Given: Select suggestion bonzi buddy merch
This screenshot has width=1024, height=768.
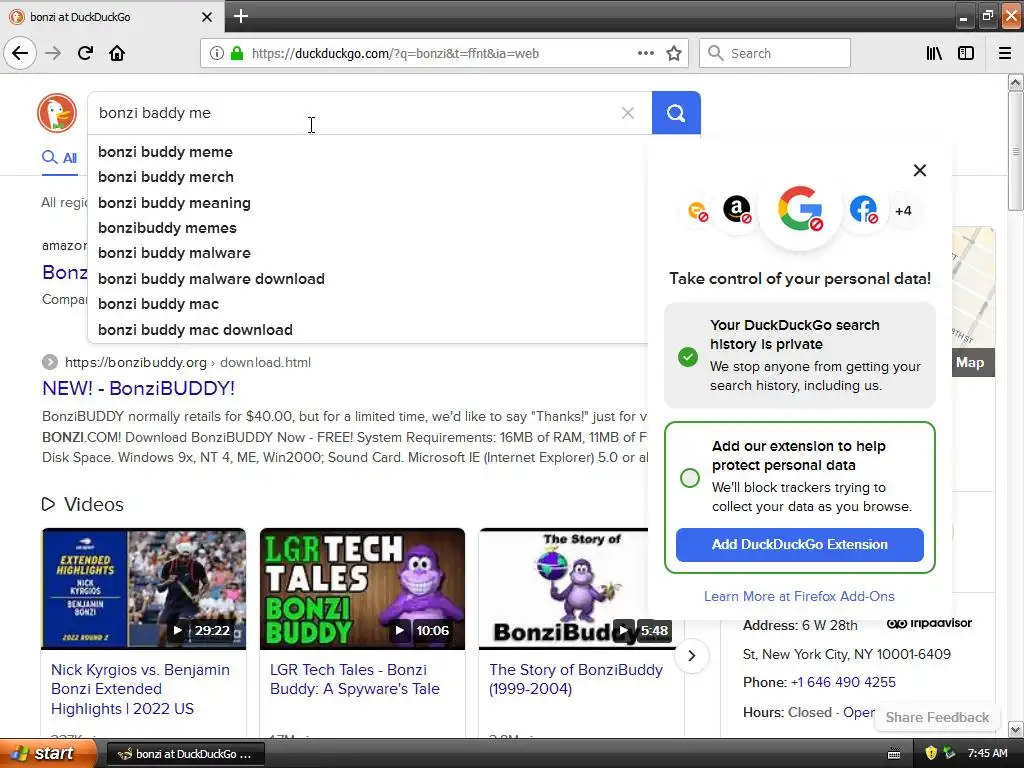Looking at the screenshot, I should [367, 177].
